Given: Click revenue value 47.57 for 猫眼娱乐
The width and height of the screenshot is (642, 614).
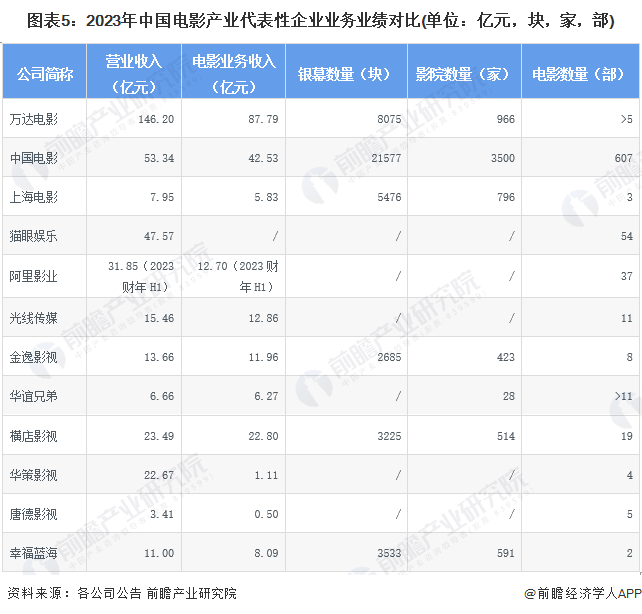Looking at the screenshot, I should [159, 236].
